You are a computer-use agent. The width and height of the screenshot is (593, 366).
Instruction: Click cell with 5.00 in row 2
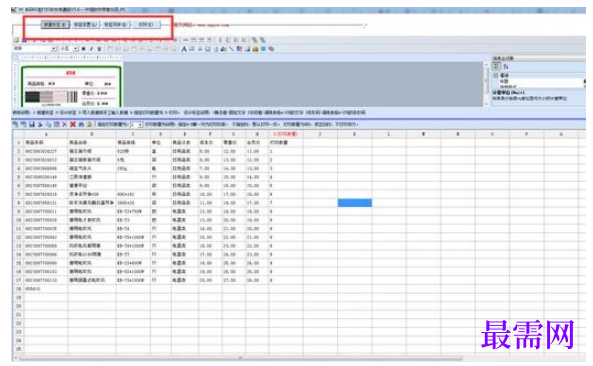click(x=210, y=151)
